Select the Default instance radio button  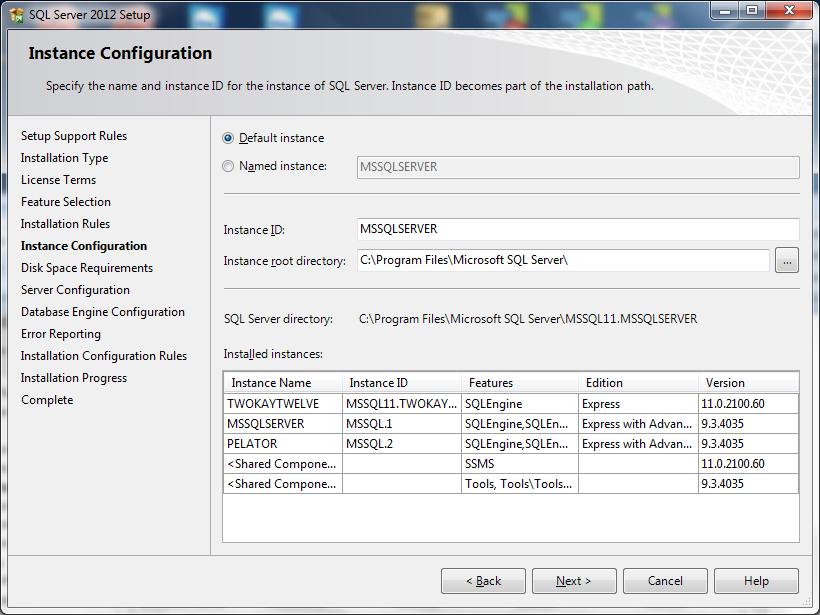(x=228, y=138)
